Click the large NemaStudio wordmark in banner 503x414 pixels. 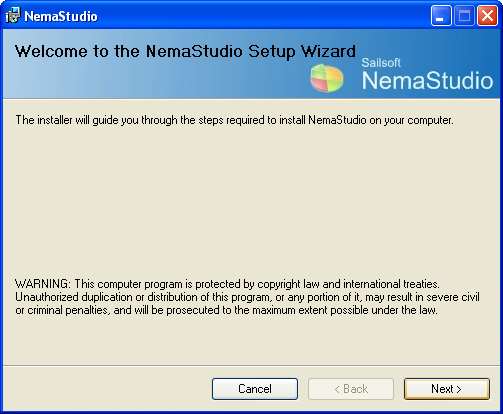pyautogui.click(x=427, y=81)
